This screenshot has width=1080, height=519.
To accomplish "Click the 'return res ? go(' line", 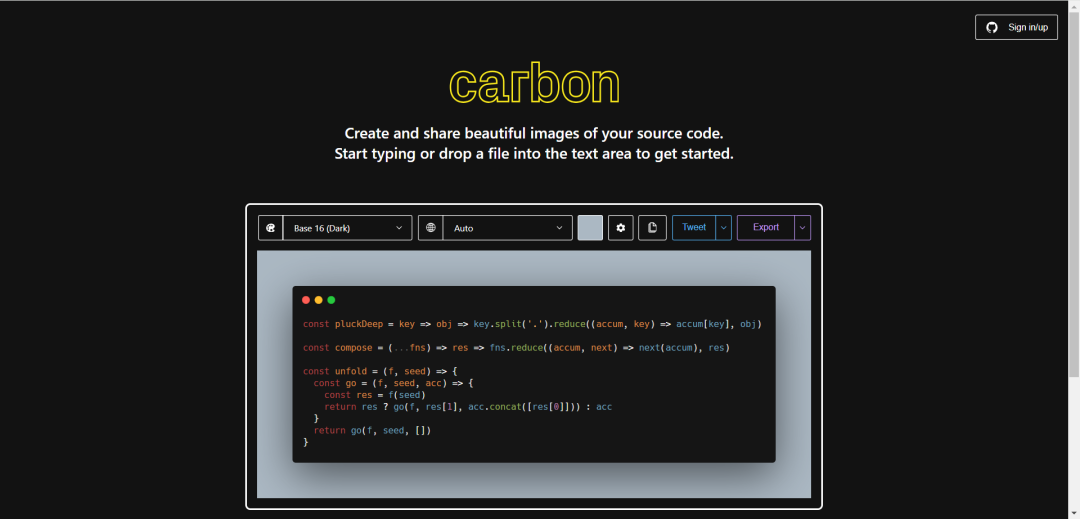I will 468,407.
